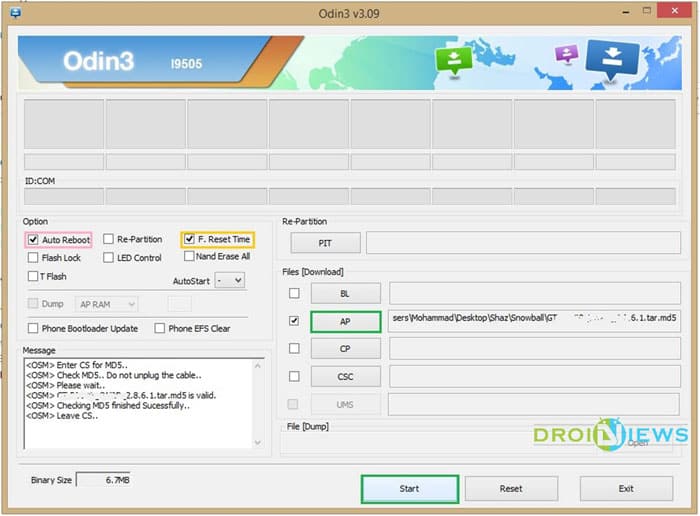Click the BL file path field

535,293
